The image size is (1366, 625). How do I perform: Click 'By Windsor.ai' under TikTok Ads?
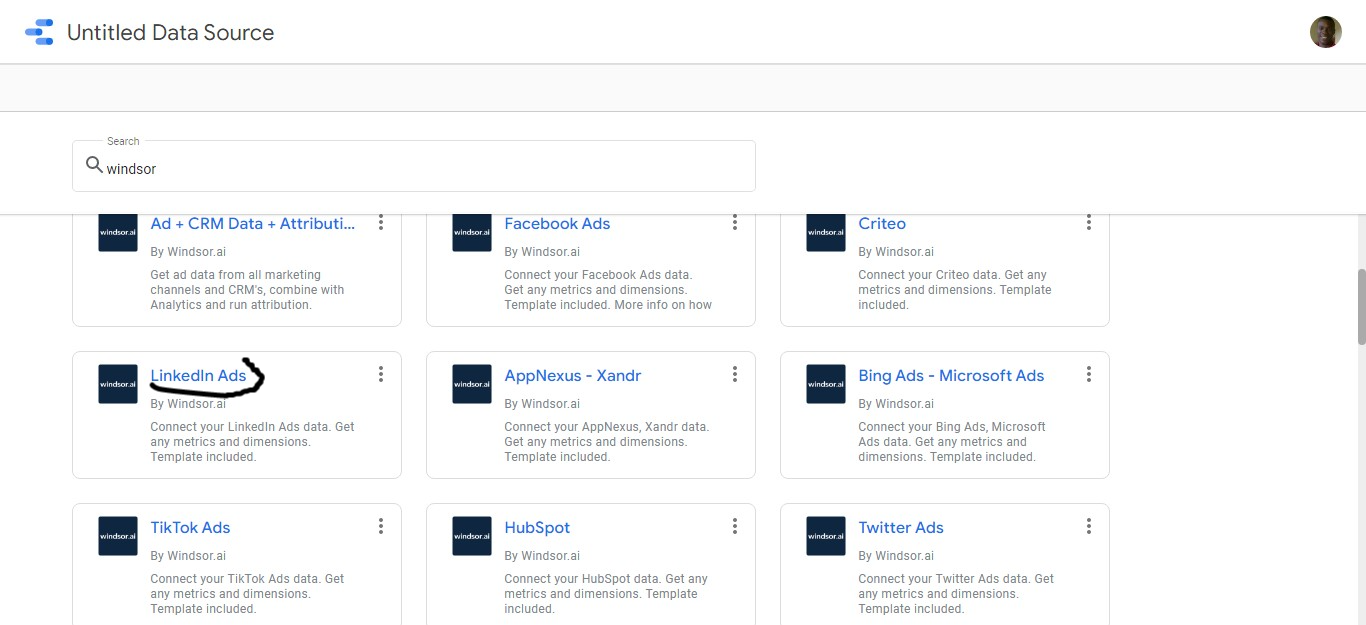coord(188,556)
